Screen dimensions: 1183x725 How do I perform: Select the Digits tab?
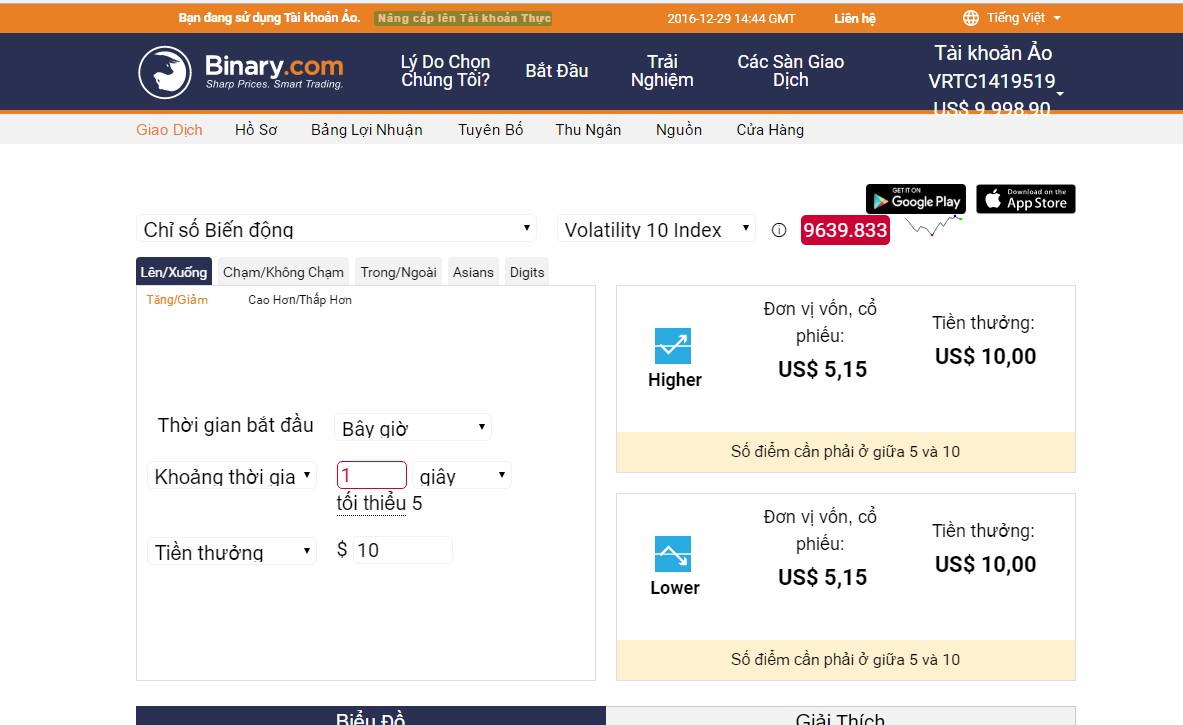click(527, 272)
